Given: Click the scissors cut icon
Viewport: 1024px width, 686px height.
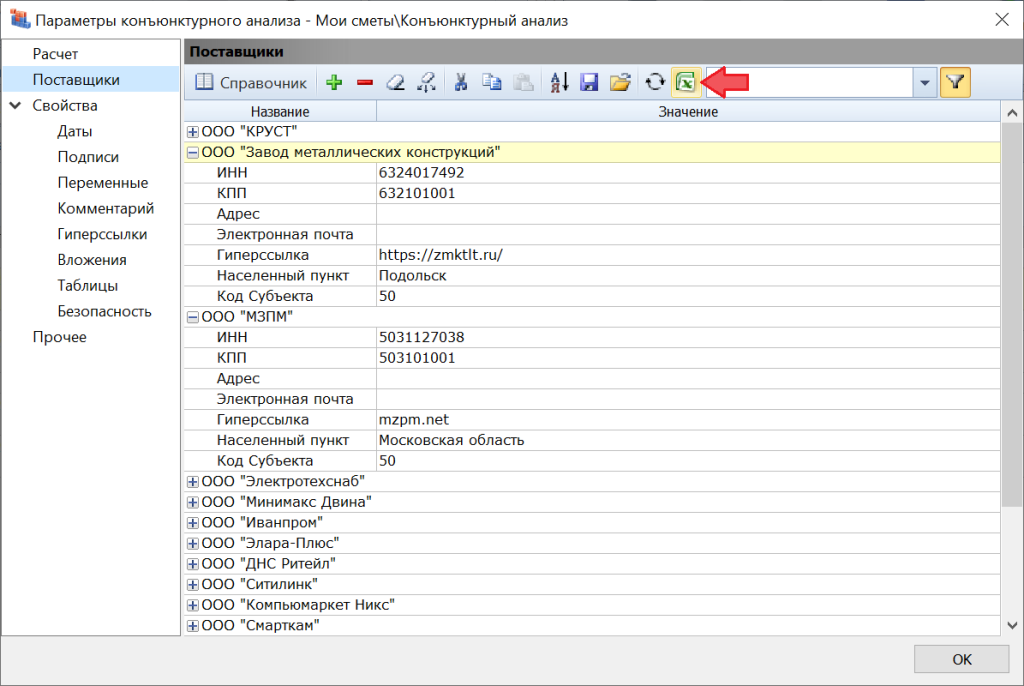Looking at the screenshot, I should (x=461, y=83).
